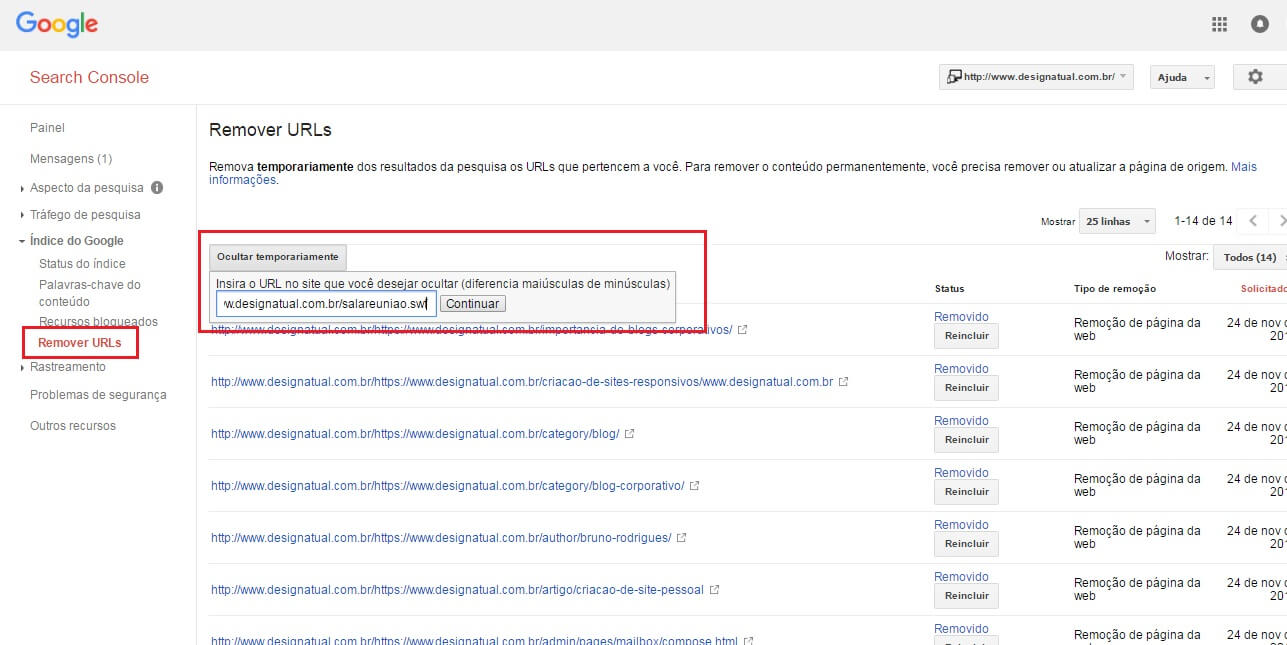Open external link icon for category/blog/ URL
The height and width of the screenshot is (645, 1287).
pos(629,434)
